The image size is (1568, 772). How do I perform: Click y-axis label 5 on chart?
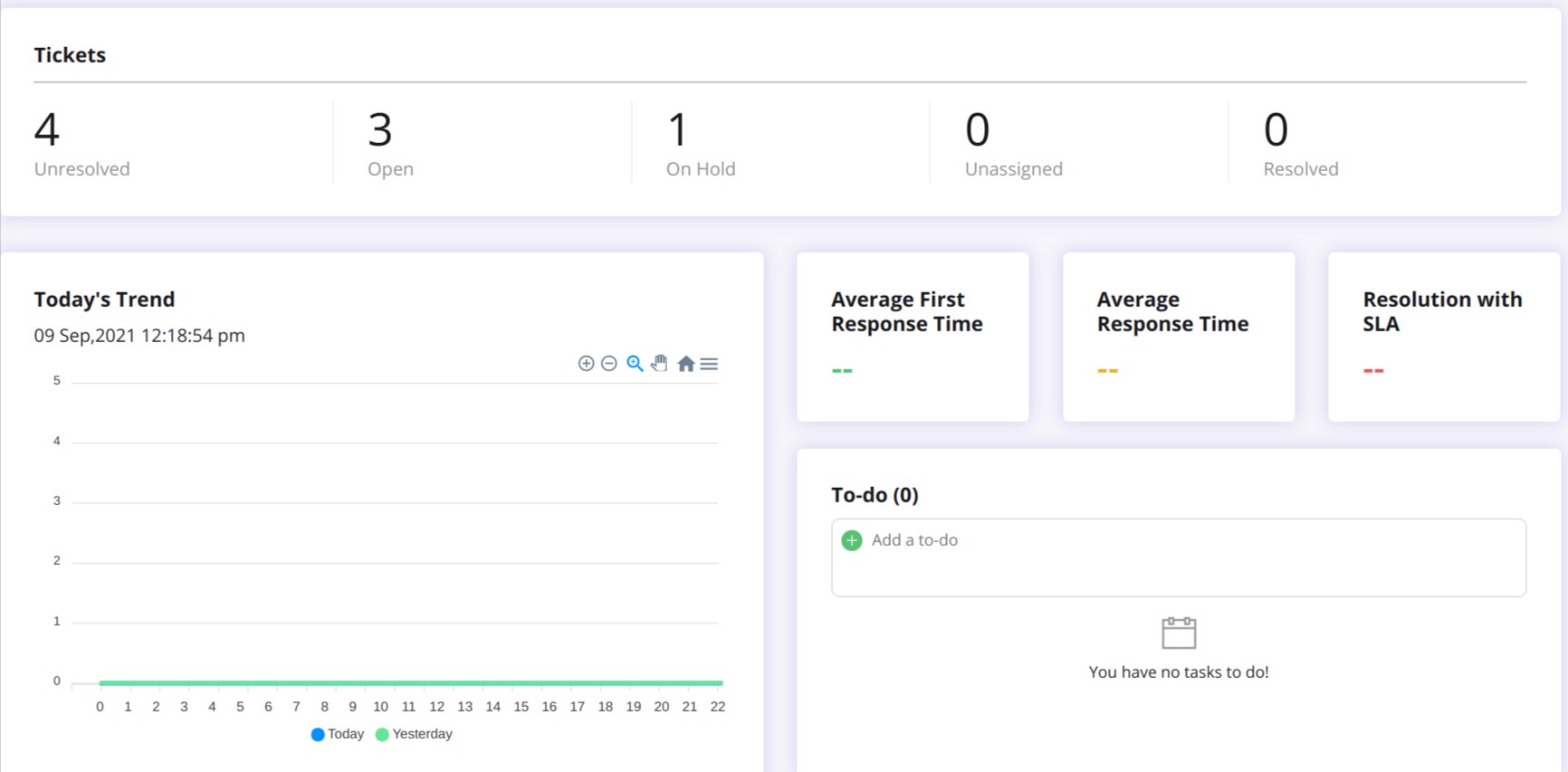click(x=57, y=380)
